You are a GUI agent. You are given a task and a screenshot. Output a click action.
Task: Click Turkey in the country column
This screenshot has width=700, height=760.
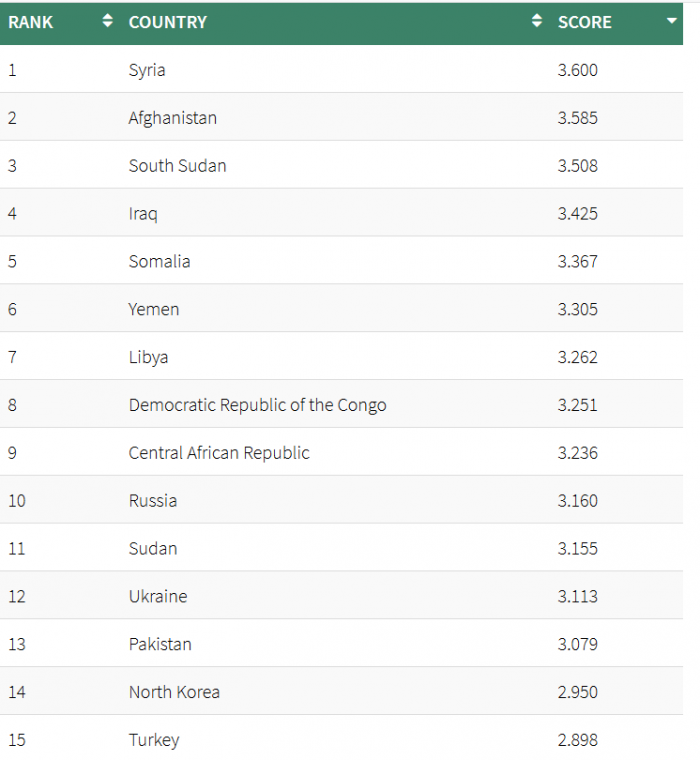click(154, 740)
